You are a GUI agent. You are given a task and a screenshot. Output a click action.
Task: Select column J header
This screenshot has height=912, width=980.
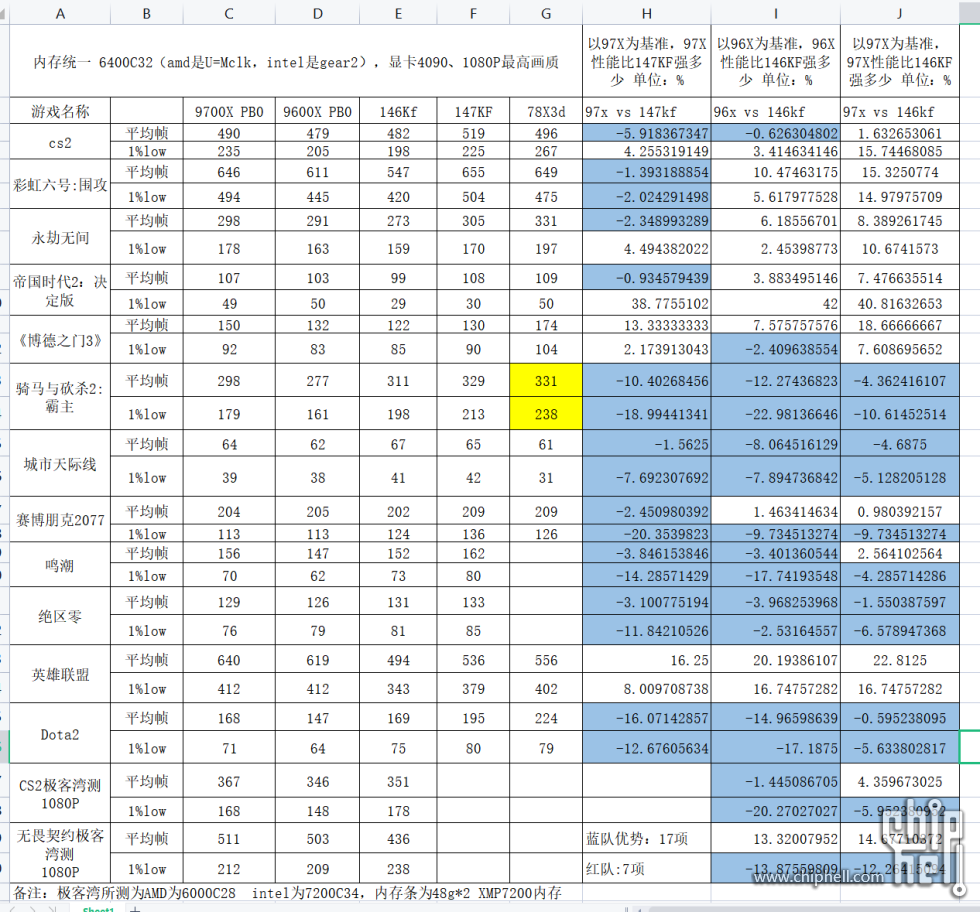[x=899, y=13]
